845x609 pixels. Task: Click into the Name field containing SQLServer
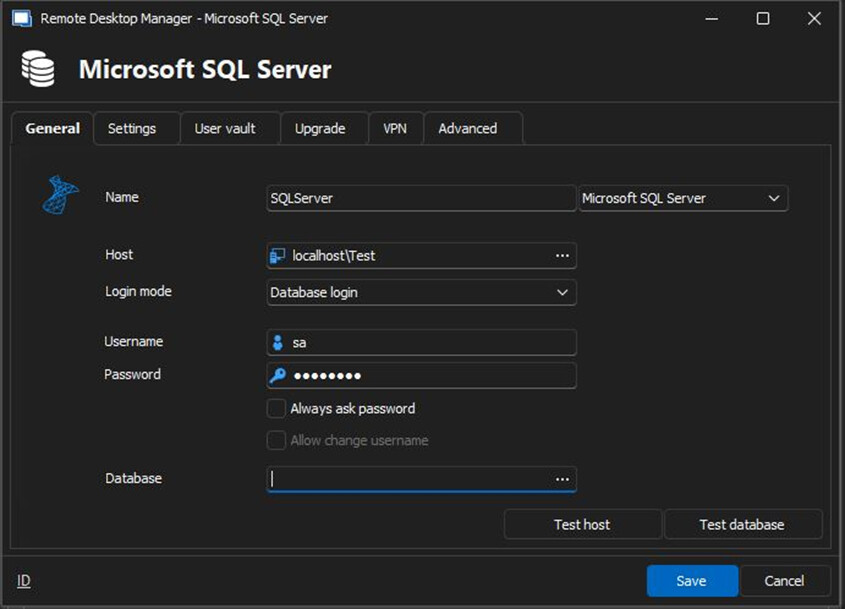click(x=421, y=198)
